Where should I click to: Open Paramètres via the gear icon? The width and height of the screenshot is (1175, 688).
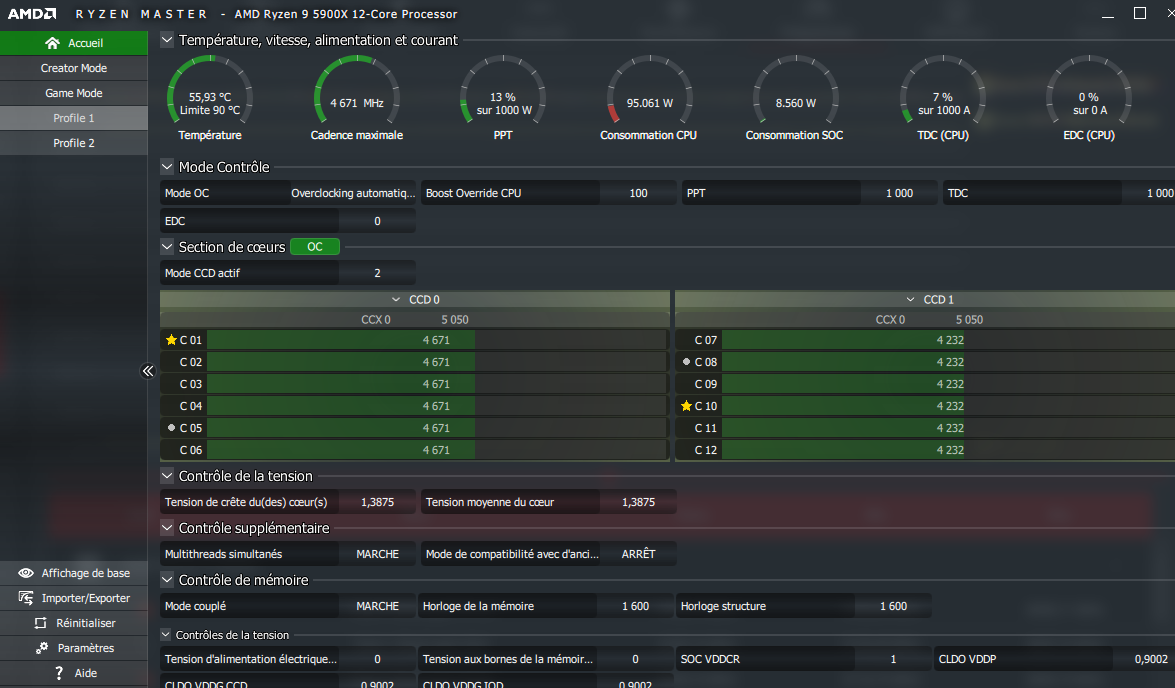coord(42,648)
